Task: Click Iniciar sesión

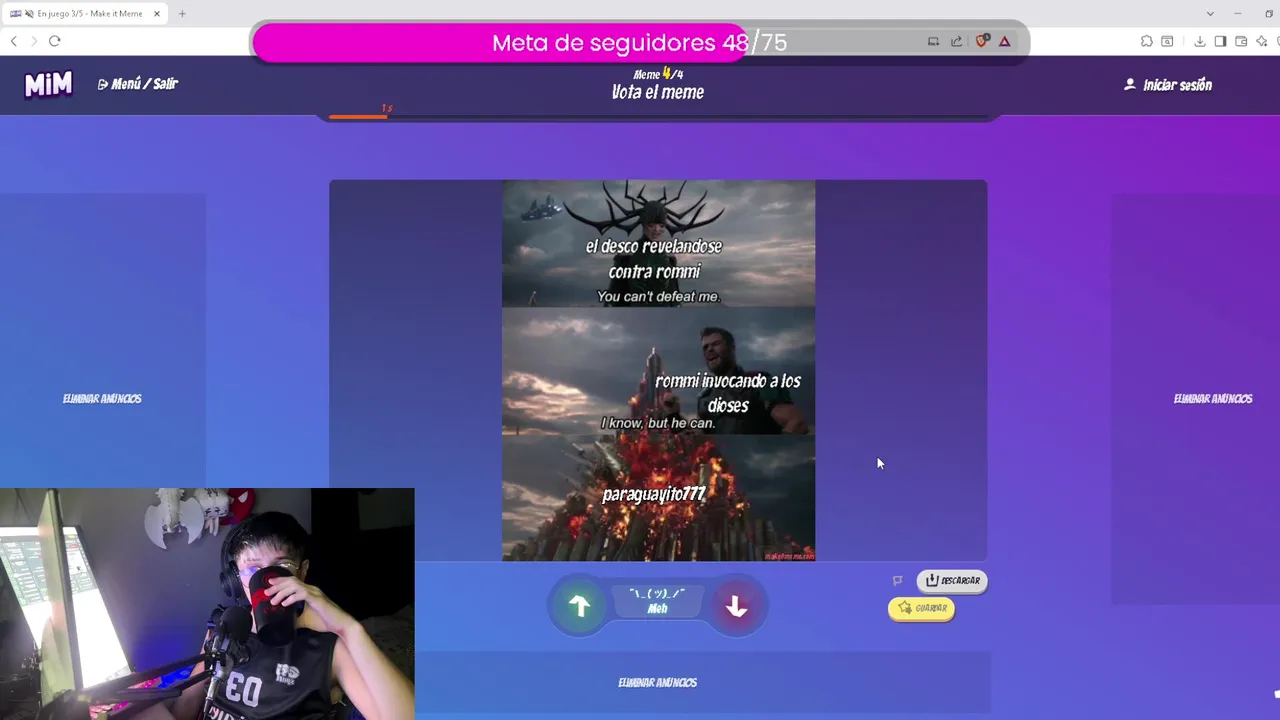Action: pos(1168,85)
